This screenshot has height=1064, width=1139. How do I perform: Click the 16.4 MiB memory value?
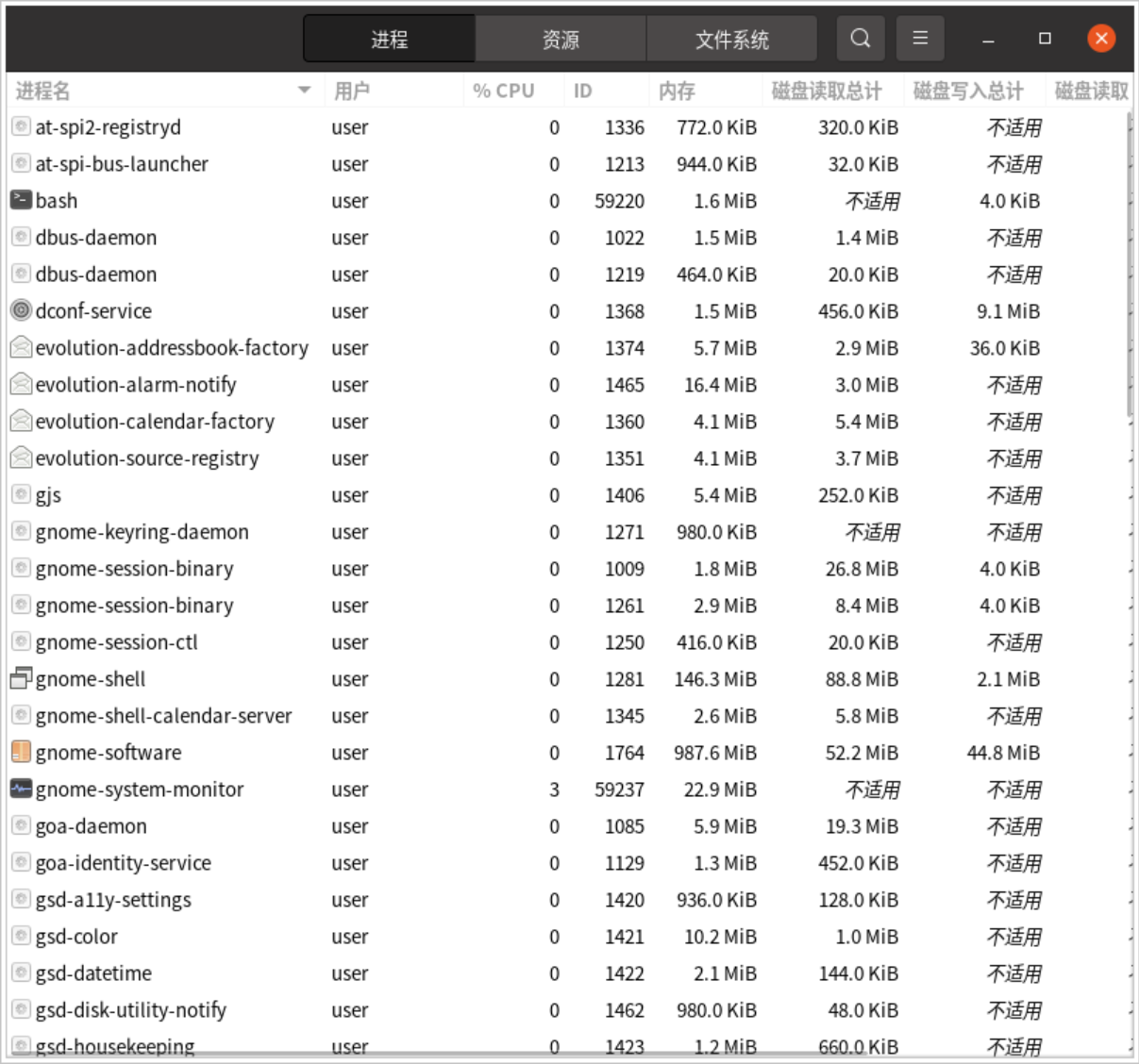(x=720, y=385)
